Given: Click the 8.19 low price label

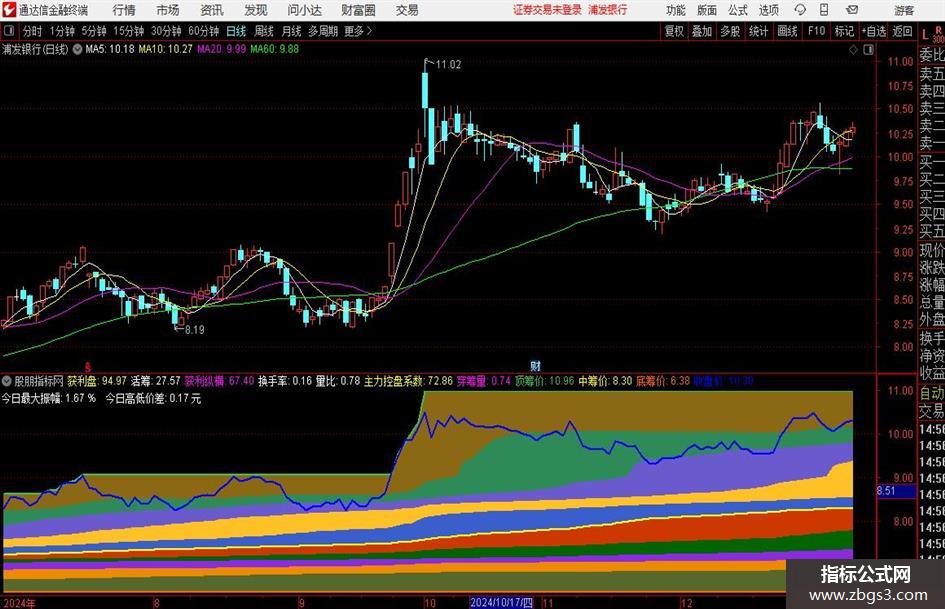Looking at the screenshot, I should (x=194, y=330).
